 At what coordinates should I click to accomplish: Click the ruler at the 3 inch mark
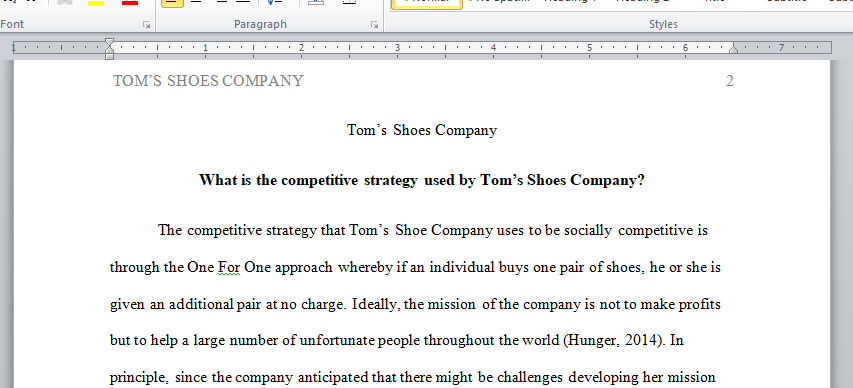[398, 48]
